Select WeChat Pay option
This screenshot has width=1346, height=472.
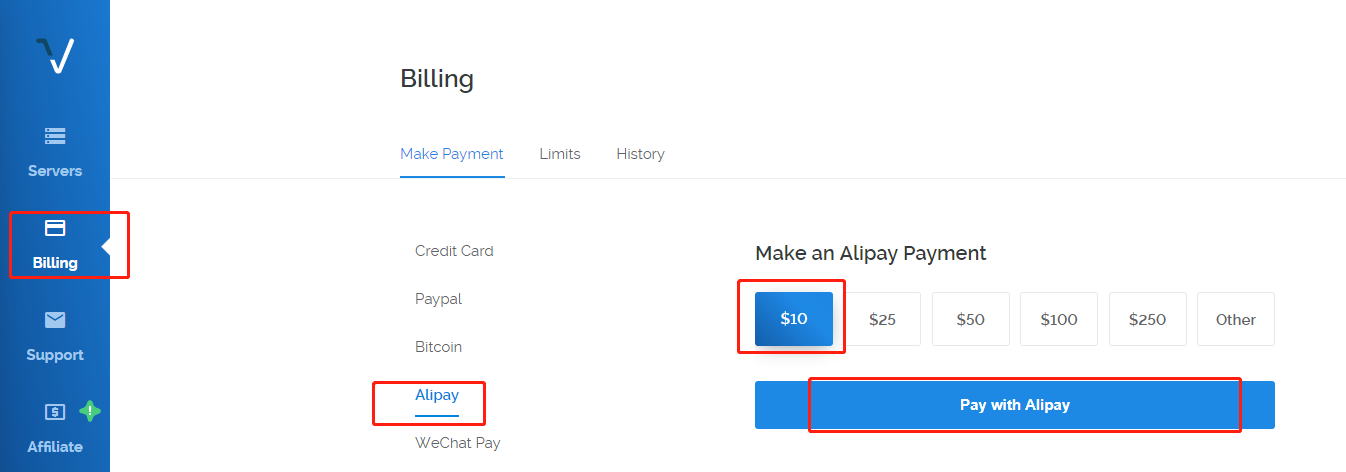point(458,443)
